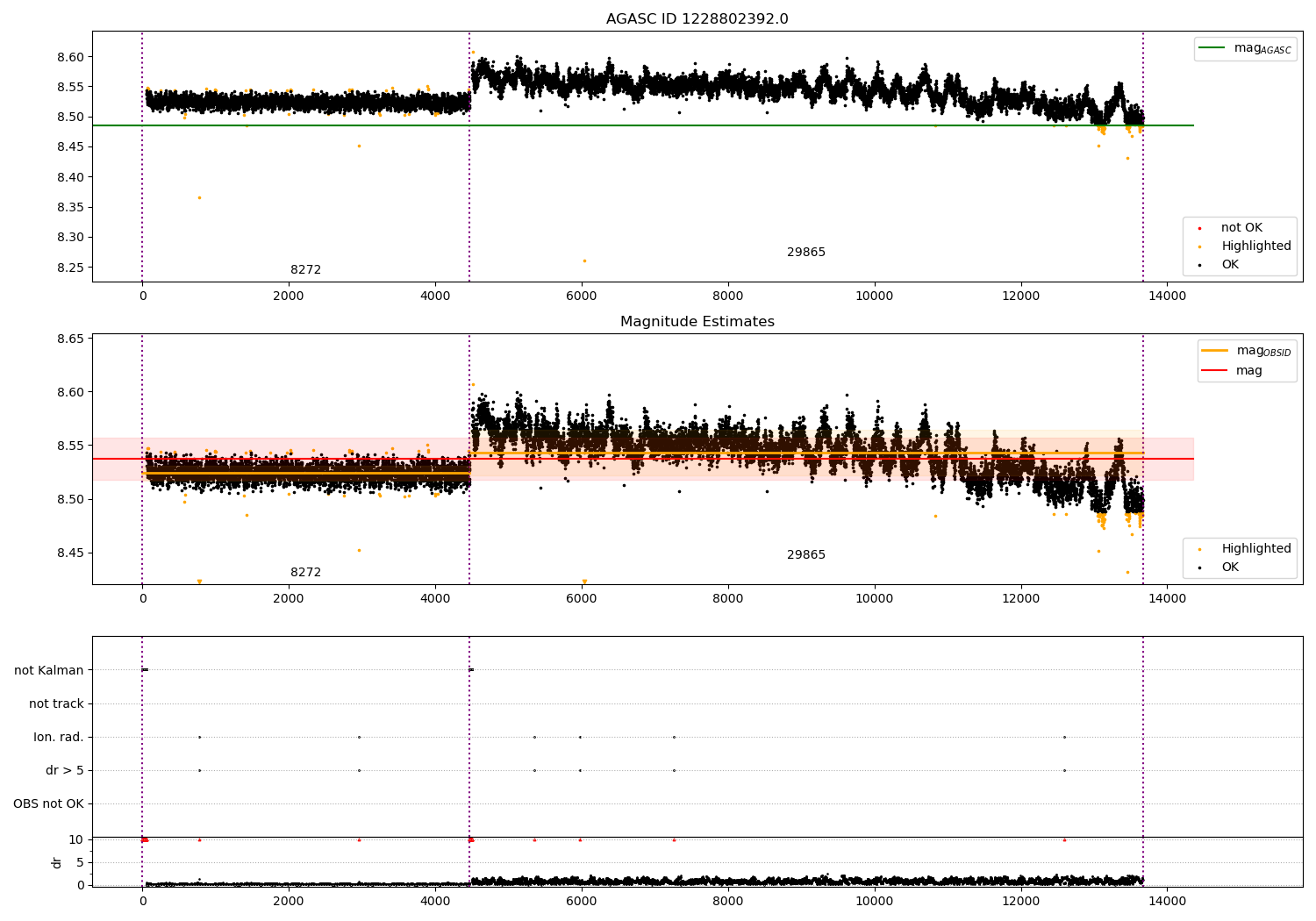The height and width of the screenshot is (921, 1316).
Task: Click the '8272' obsid label in top plot
Action: [x=305, y=270]
